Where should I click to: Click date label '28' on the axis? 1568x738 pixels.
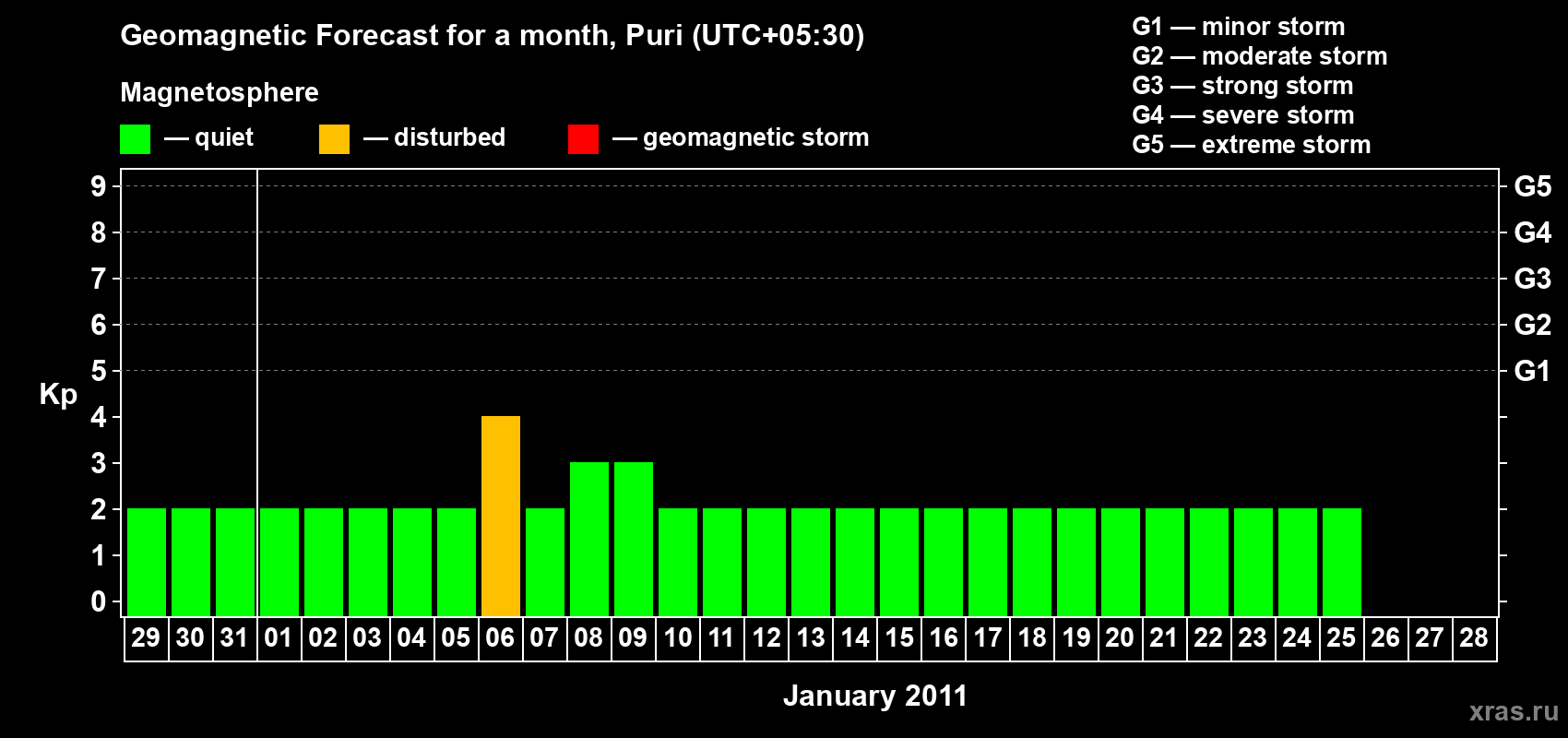pos(1474,637)
